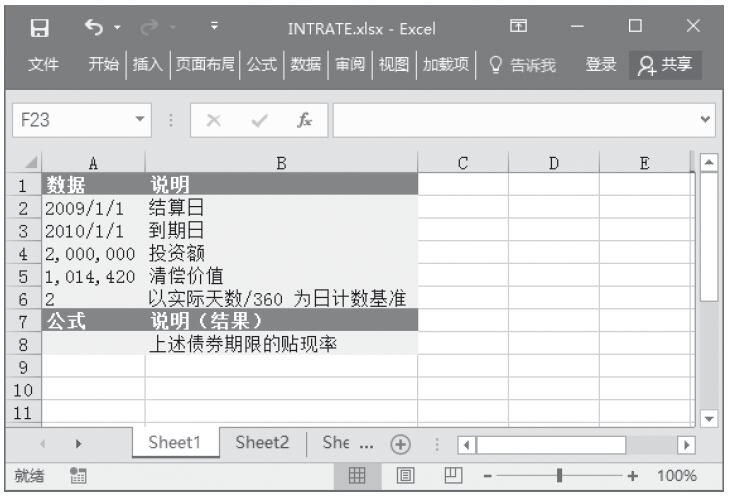Switch to the Sheet2 tab
The image size is (729, 497).
(262, 443)
